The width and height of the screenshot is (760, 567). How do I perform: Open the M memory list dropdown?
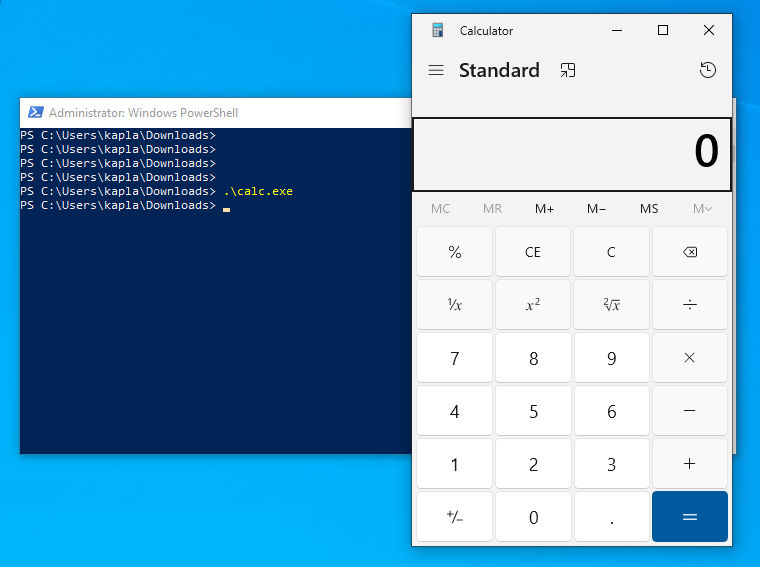click(702, 209)
